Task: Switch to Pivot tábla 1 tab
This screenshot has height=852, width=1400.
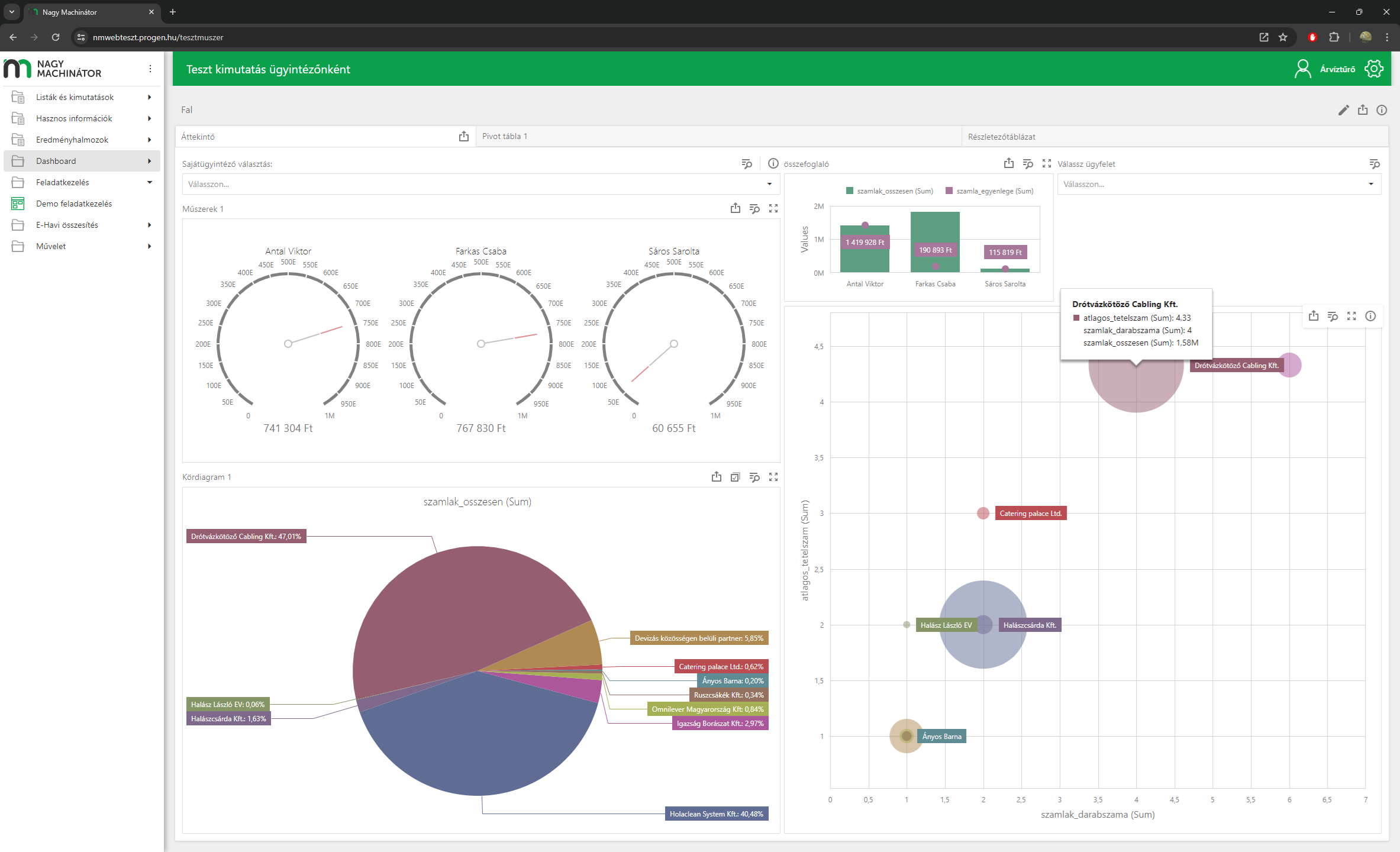Action: coord(504,137)
